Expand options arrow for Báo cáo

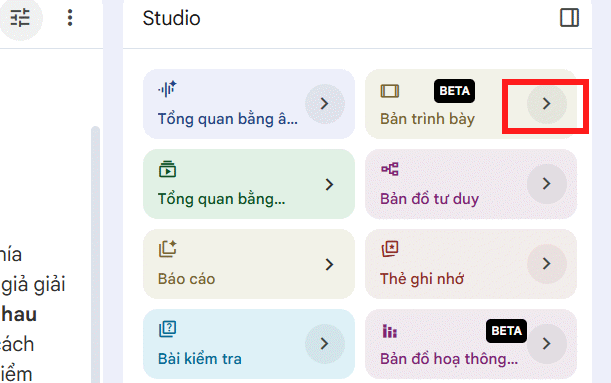pos(329,265)
